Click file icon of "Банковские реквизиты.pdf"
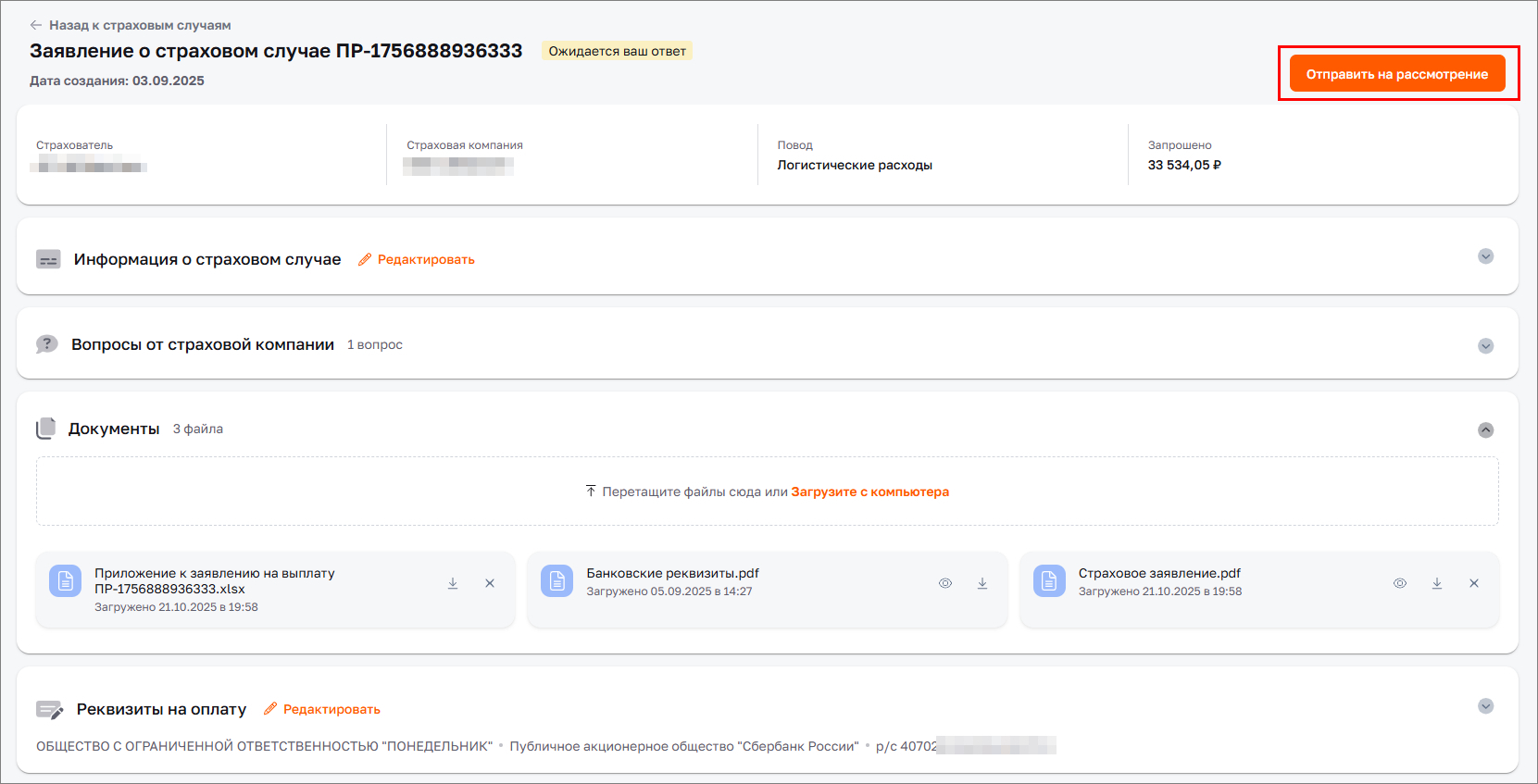This screenshot has height=784, width=1538. [556, 580]
